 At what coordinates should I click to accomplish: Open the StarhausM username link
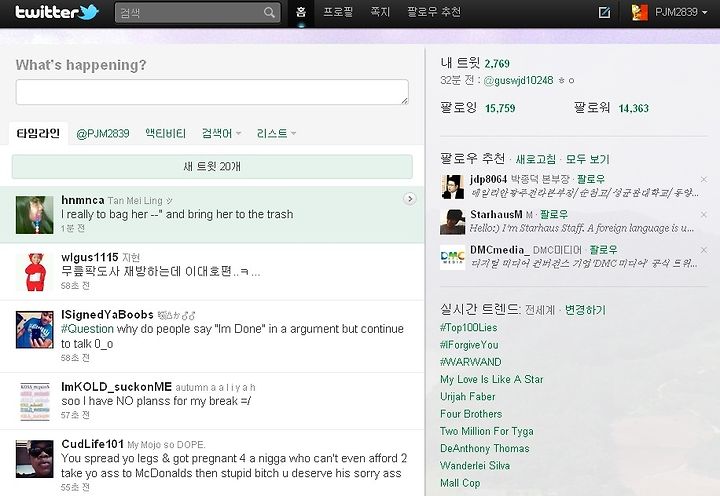point(496,214)
